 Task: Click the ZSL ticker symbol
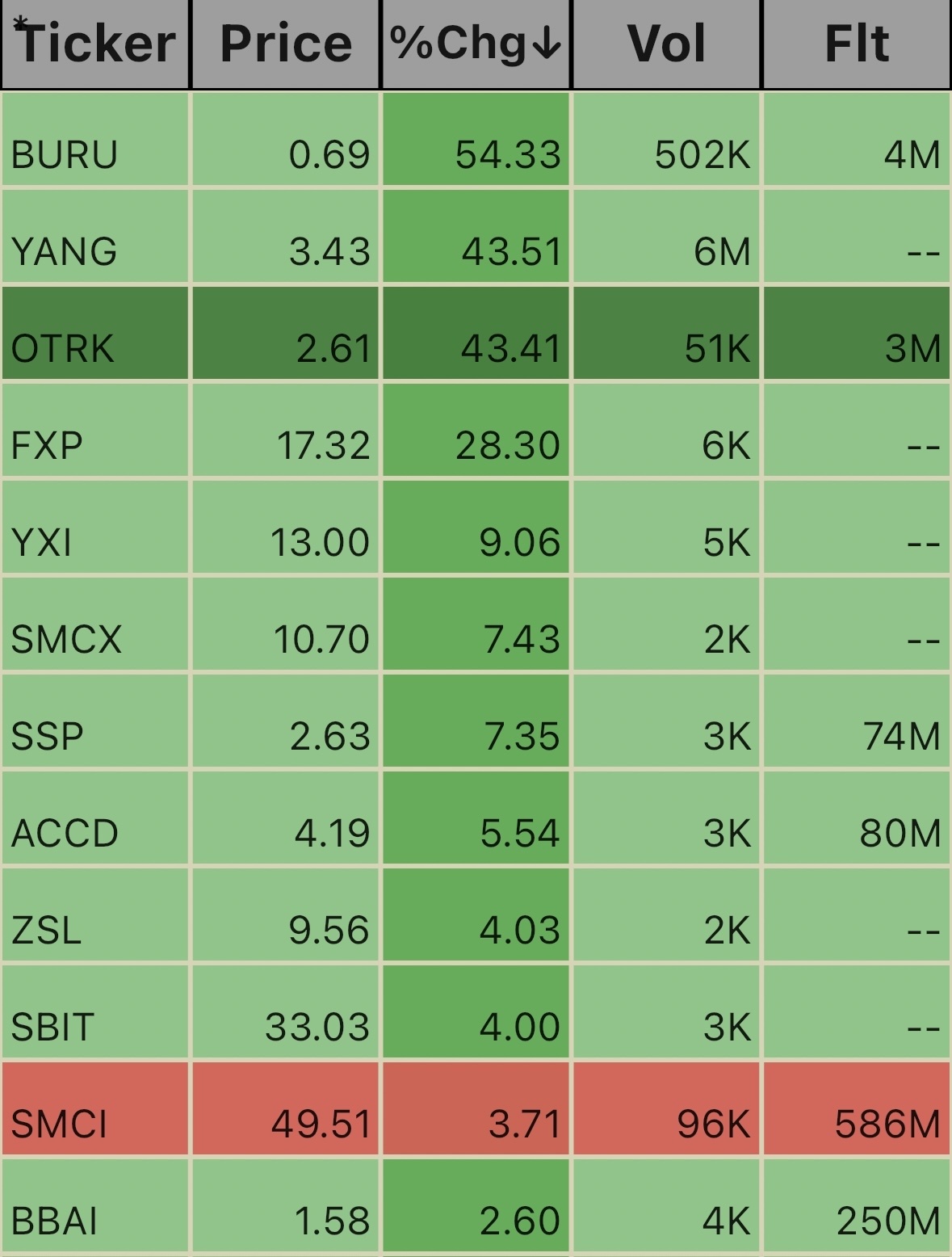(x=46, y=930)
